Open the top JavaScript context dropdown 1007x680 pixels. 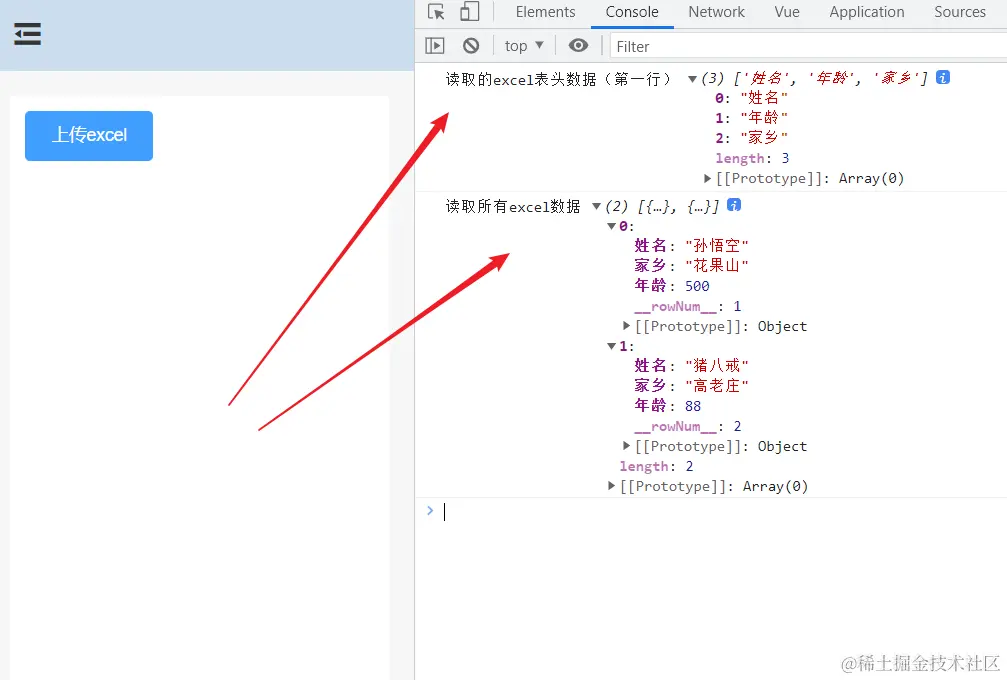524,46
